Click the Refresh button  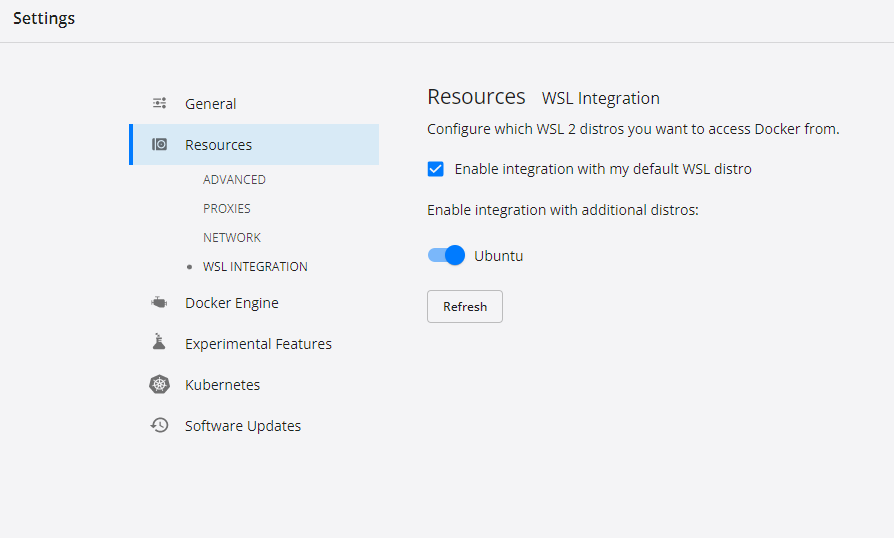465,307
